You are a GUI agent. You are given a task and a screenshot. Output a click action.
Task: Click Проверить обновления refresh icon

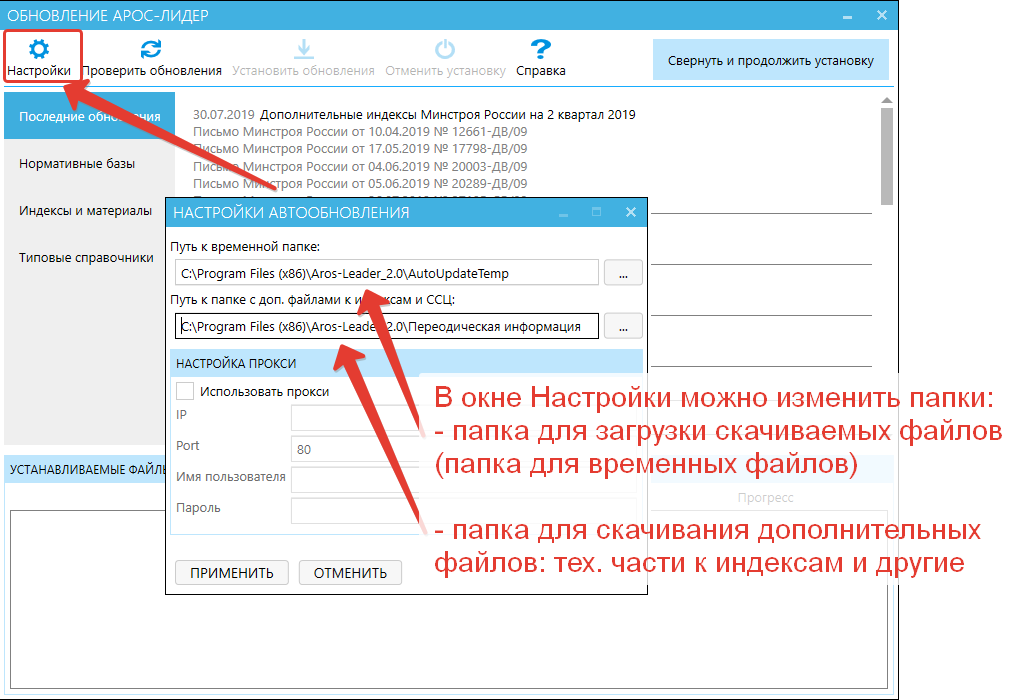[x=151, y=49]
